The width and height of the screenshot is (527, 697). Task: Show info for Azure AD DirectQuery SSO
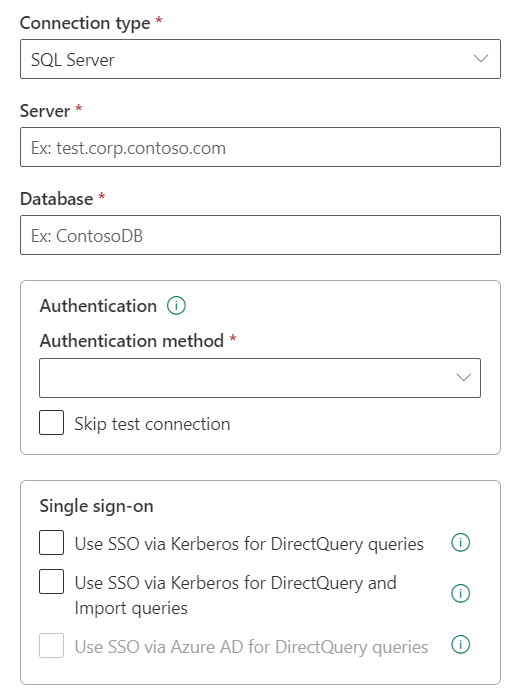pyautogui.click(x=460, y=645)
